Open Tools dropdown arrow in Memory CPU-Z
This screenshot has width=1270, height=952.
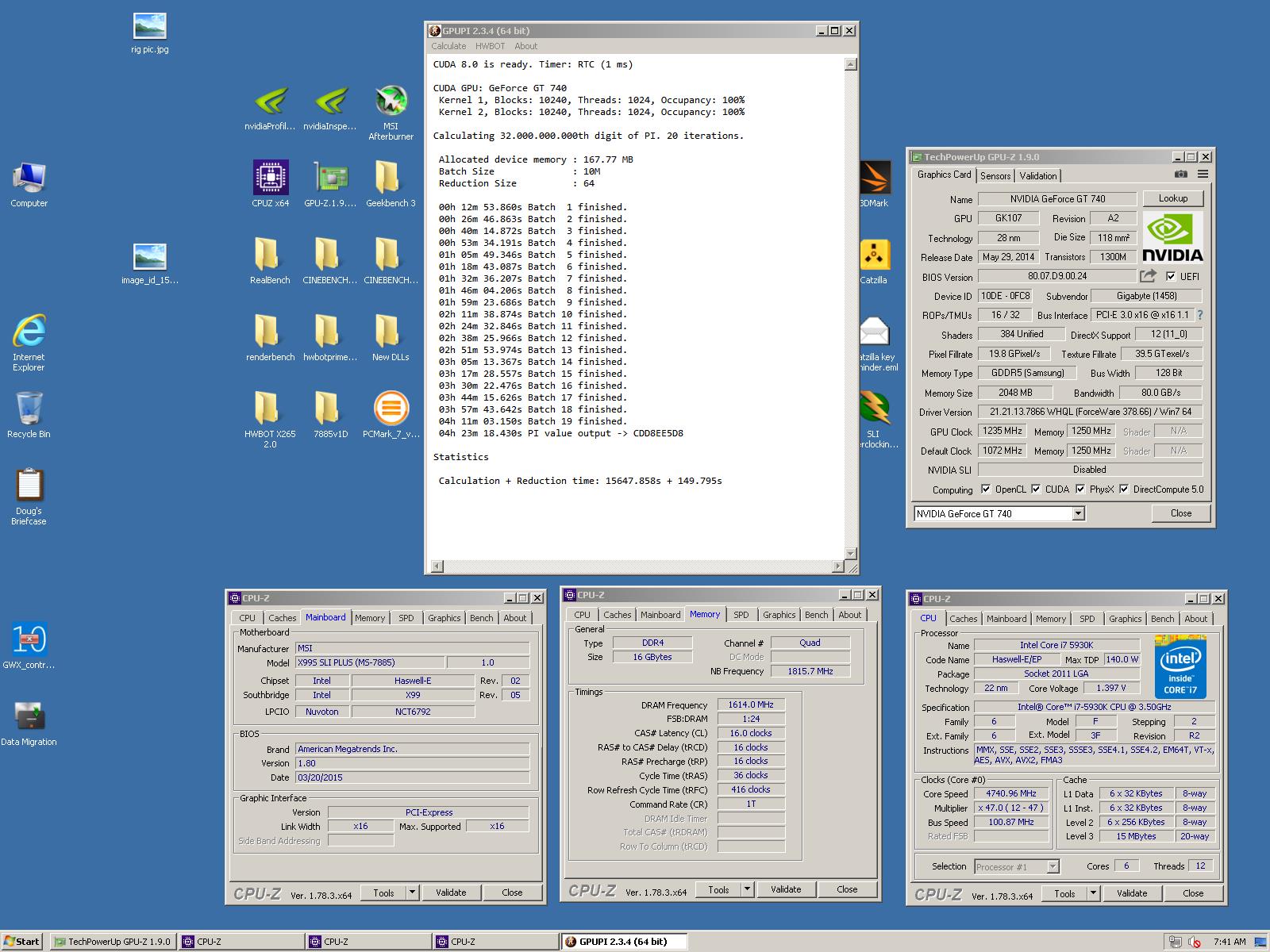(747, 889)
